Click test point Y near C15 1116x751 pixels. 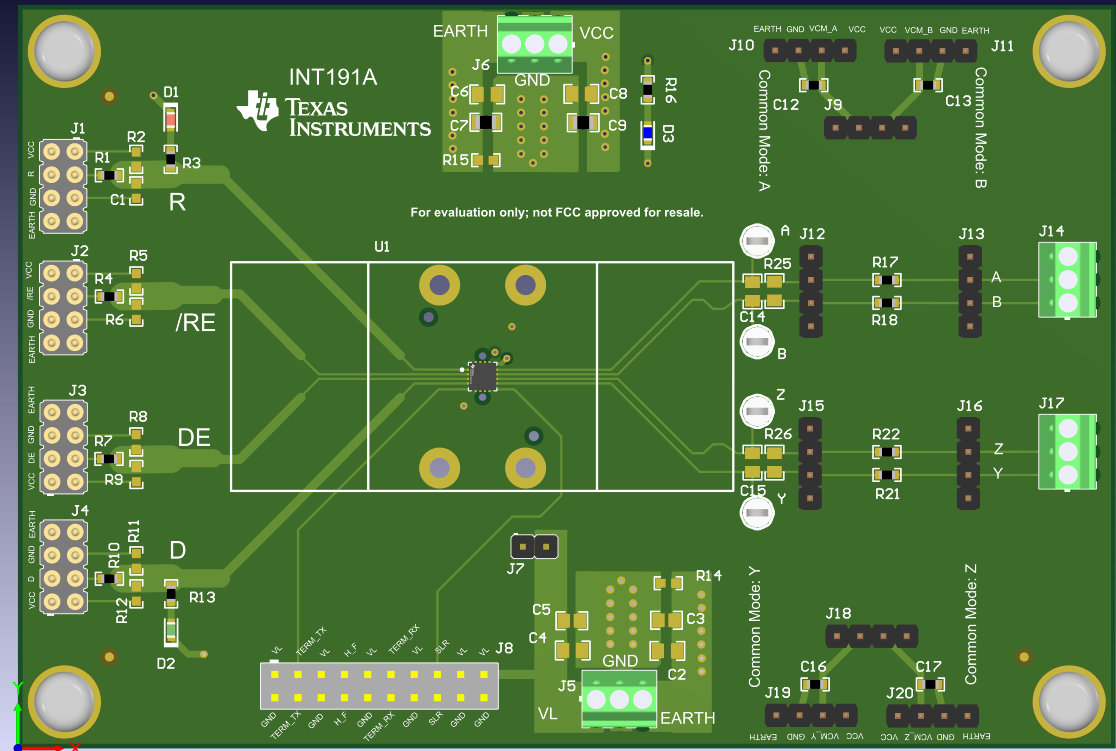(757, 512)
